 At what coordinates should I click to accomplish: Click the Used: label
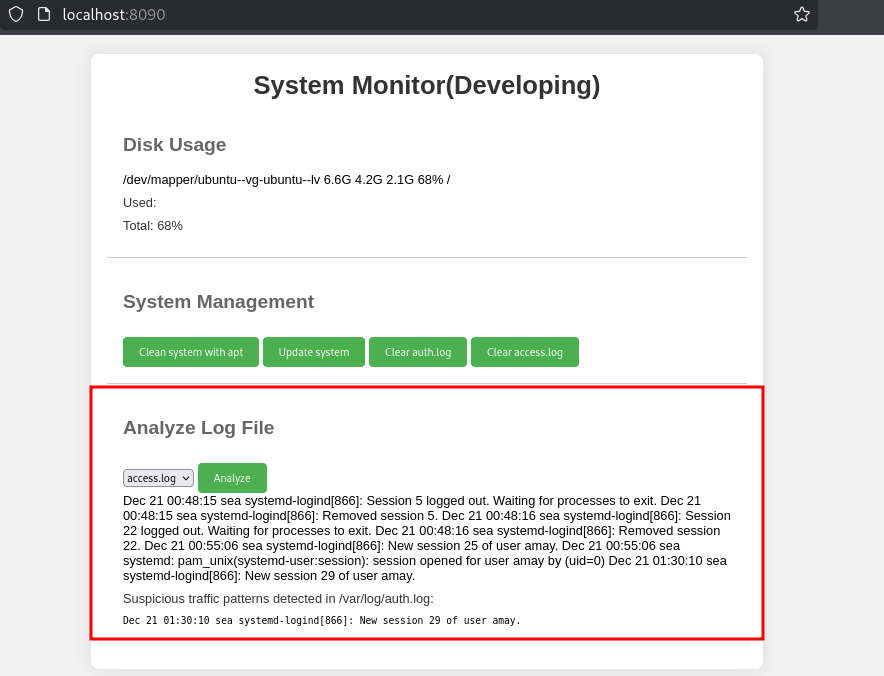click(140, 203)
